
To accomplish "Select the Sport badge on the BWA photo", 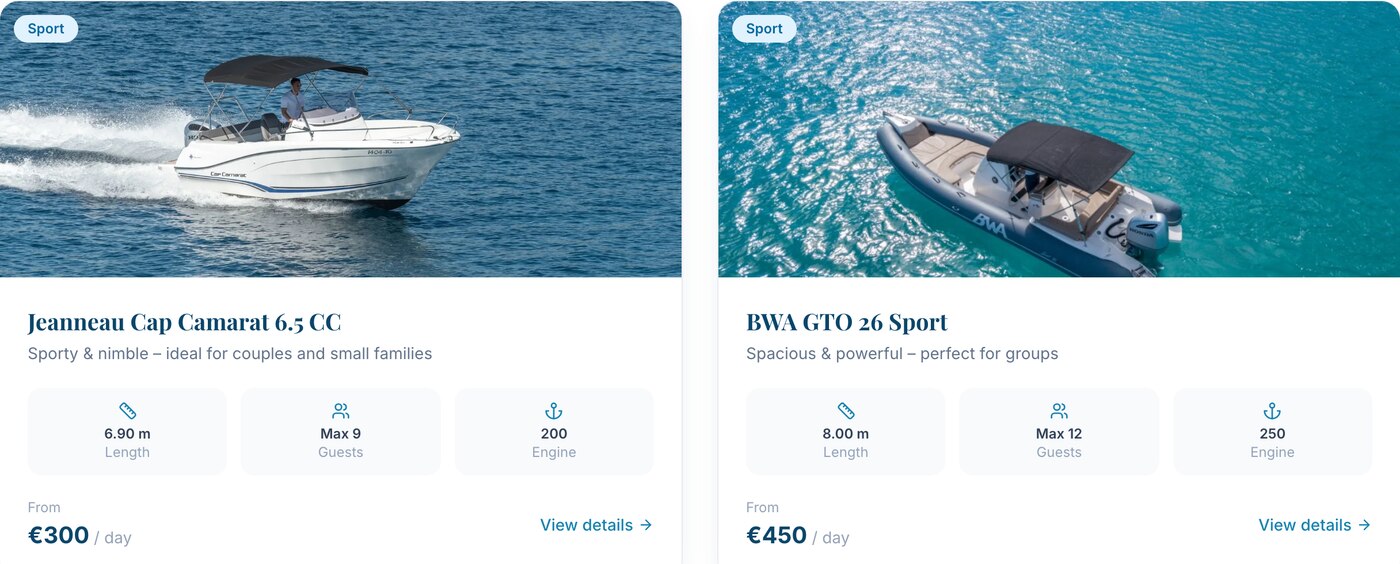I will coord(764,29).
